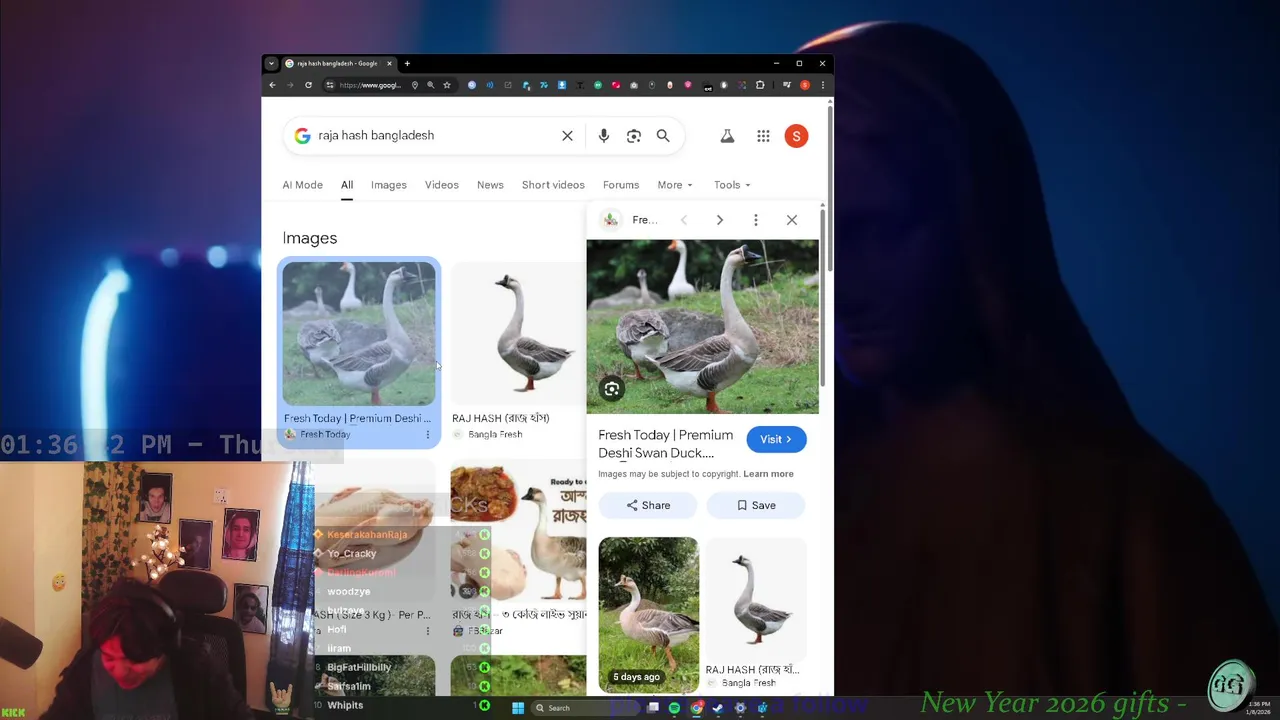The image size is (1280, 720).
Task: Edit the search query raja hash bangladesh
Action: 376,135
